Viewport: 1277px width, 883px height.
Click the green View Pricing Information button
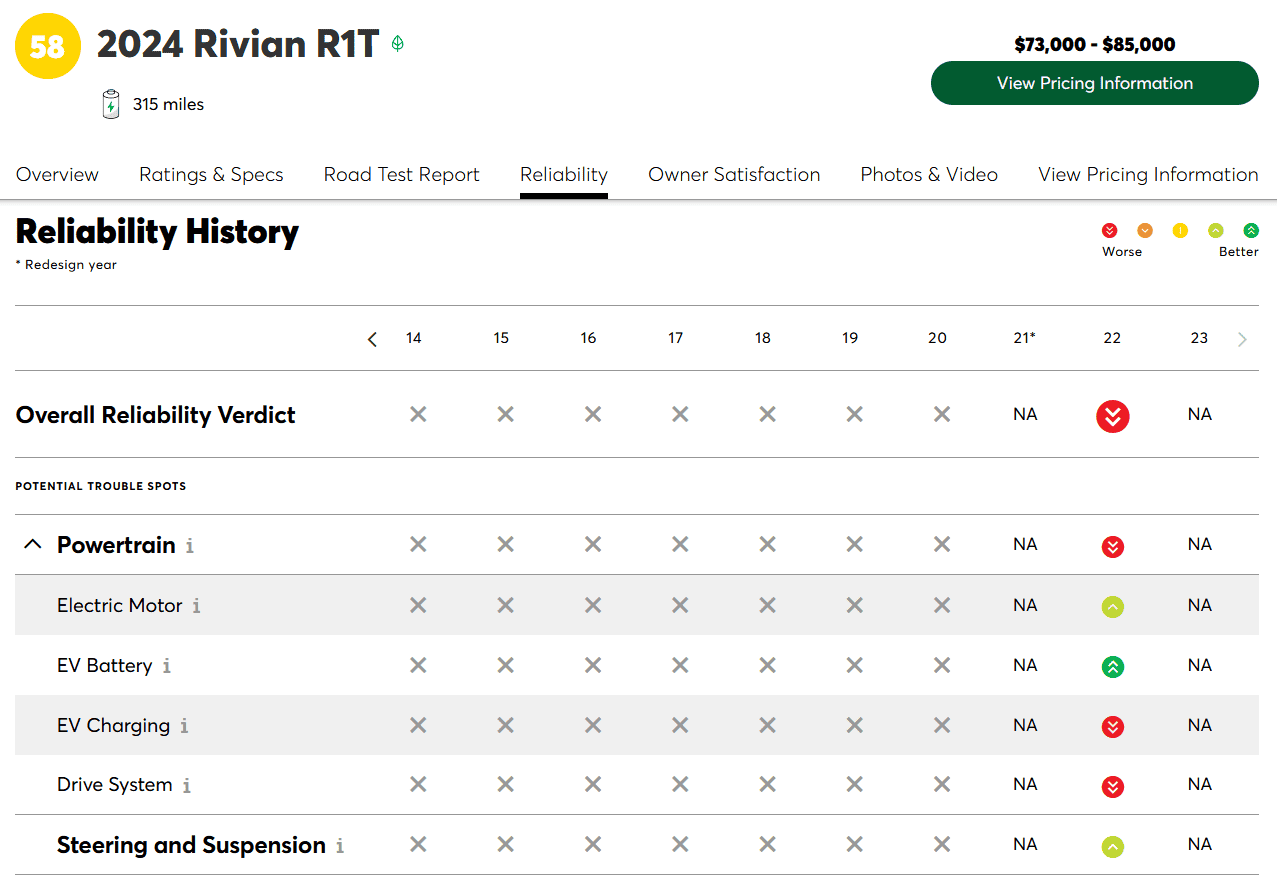click(x=1094, y=83)
